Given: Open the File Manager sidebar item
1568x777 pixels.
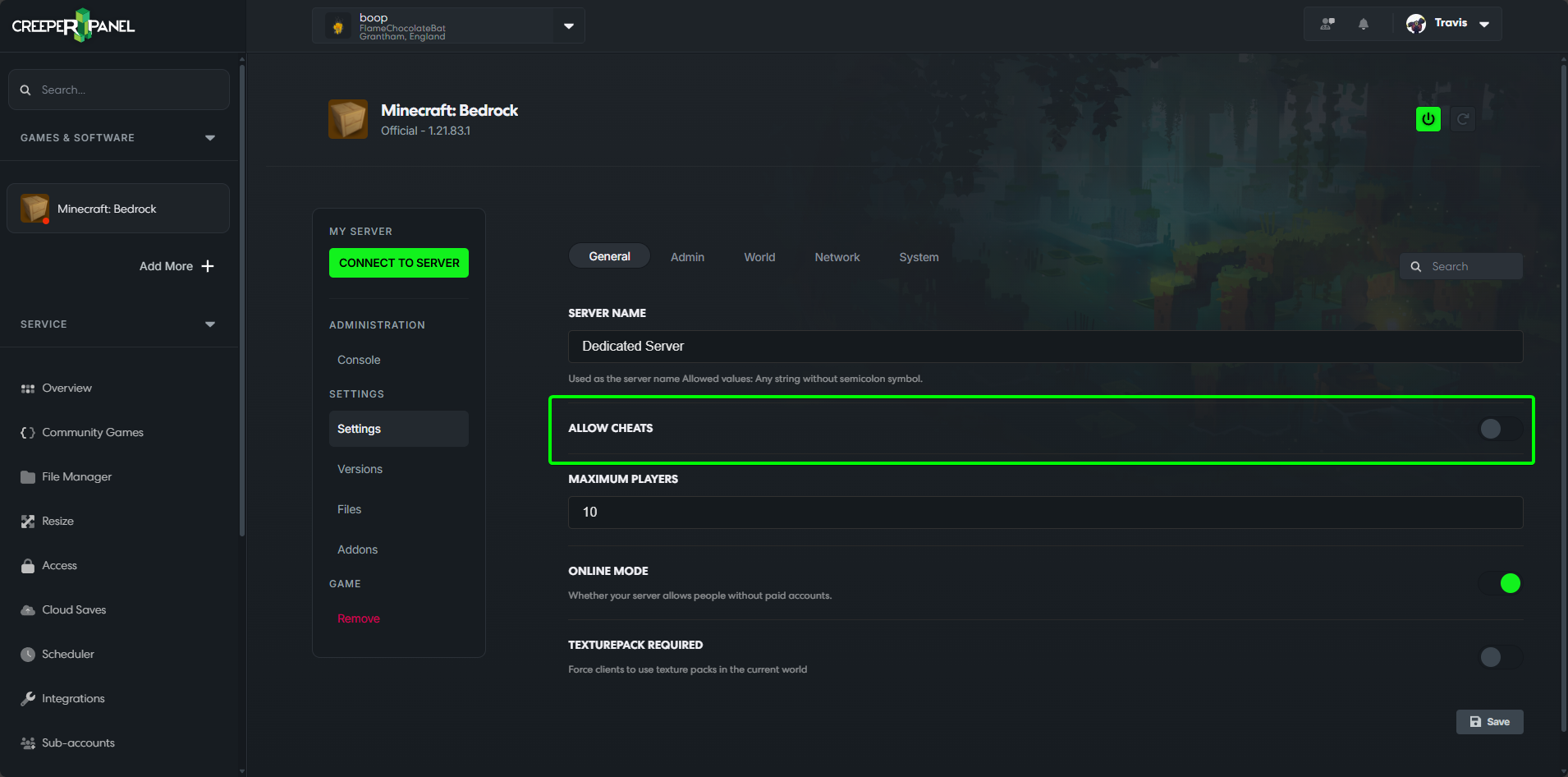Looking at the screenshot, I should point(76,476).
